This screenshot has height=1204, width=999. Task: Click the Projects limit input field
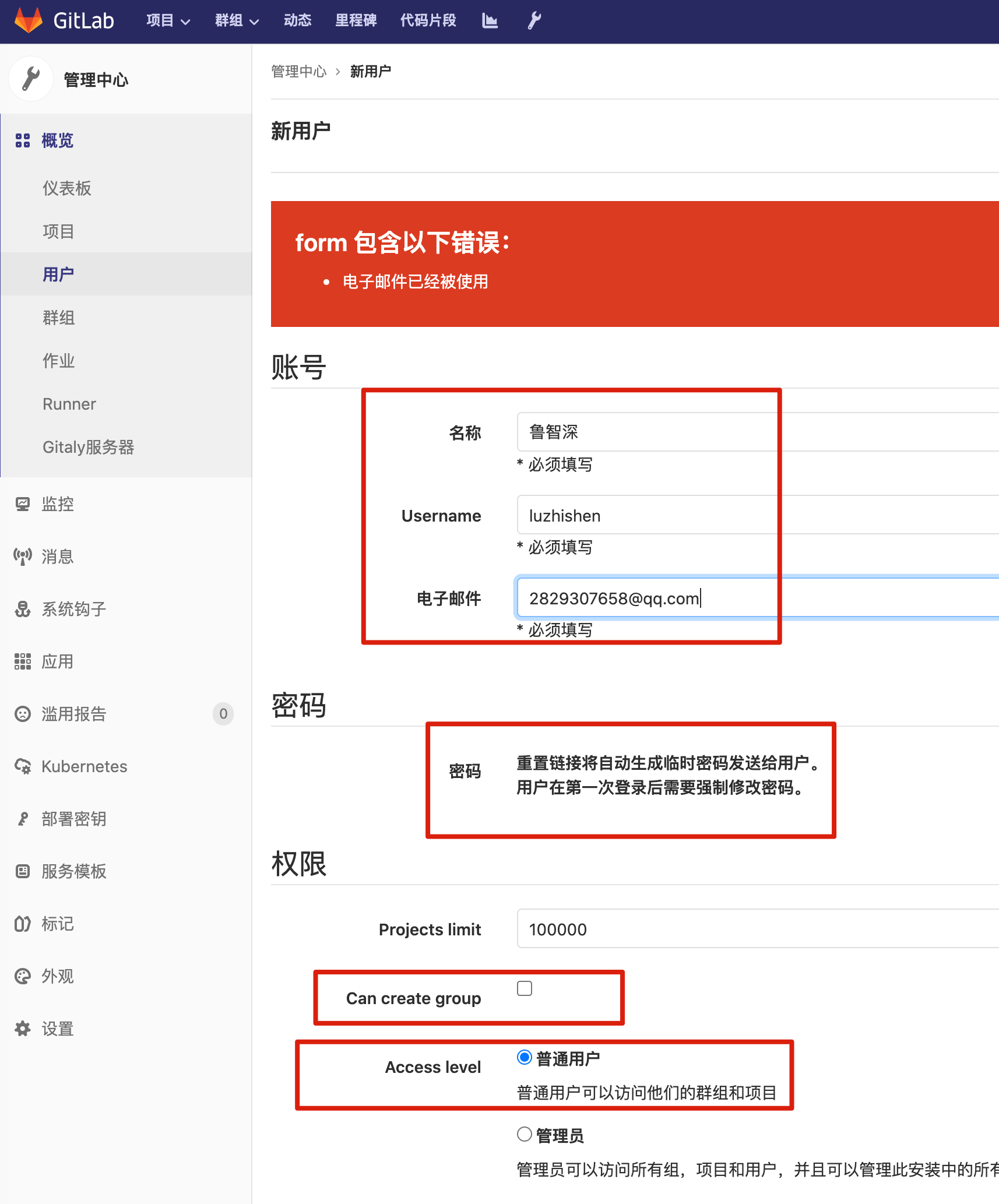point(758,928)
